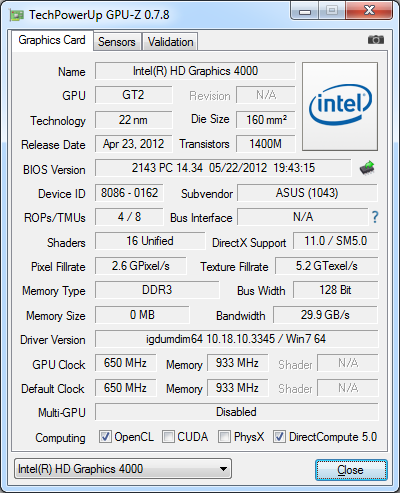Toggle the DirectCompute 5.0 checkbox
The image size is (400, 493).
pyautogui.click(x=279, y=436)
